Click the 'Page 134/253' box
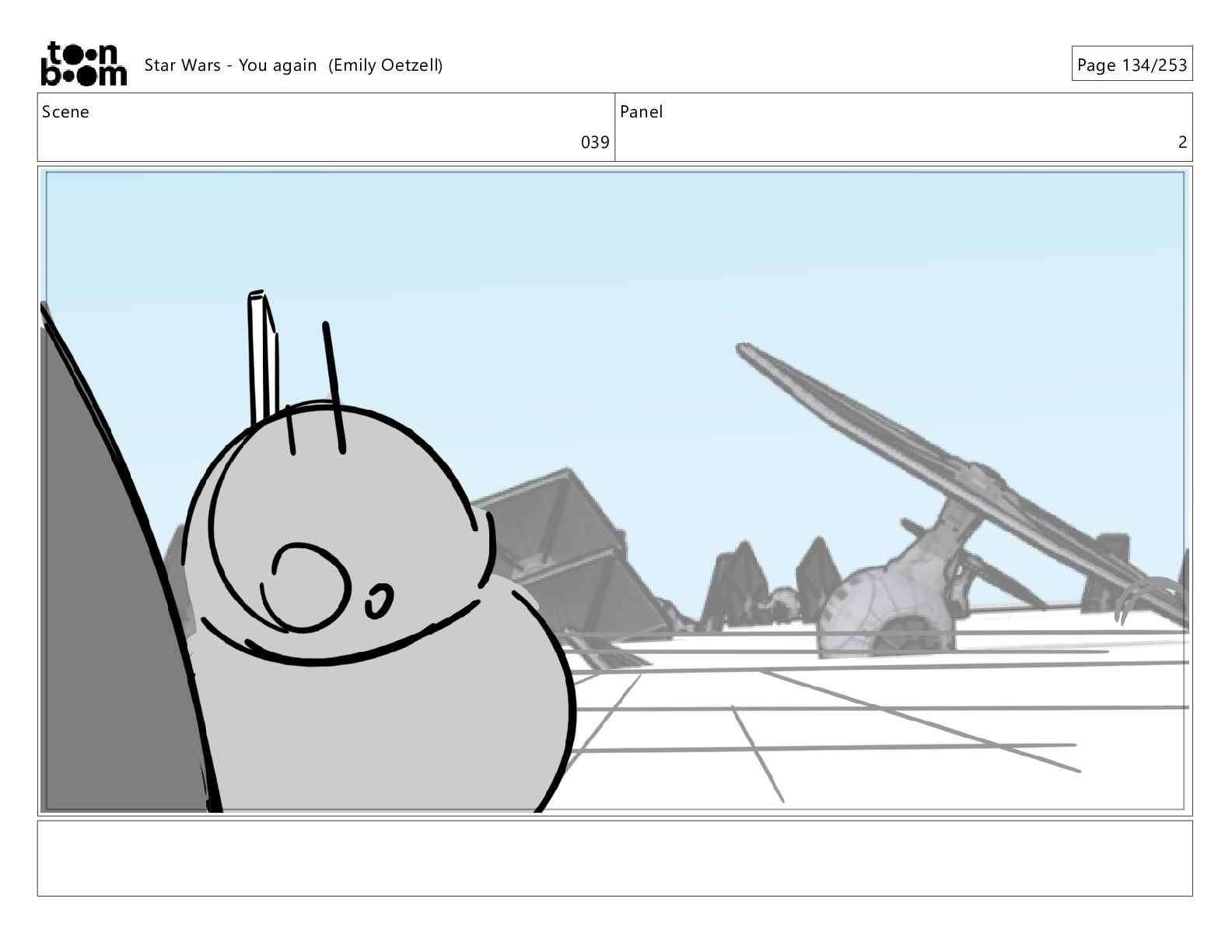The image size is (1232, 952). tap(1132, 65)
